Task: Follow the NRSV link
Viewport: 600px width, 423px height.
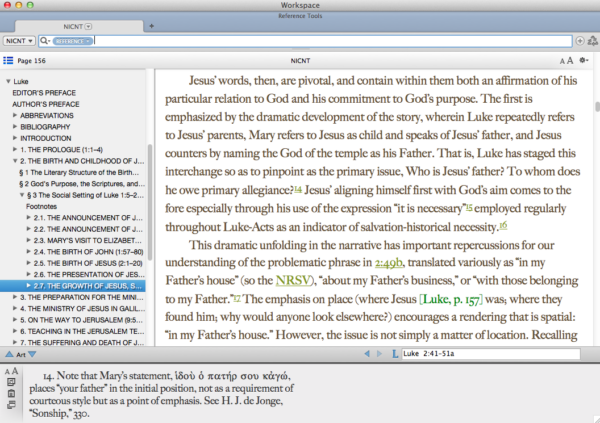Action: click(293, 281)
